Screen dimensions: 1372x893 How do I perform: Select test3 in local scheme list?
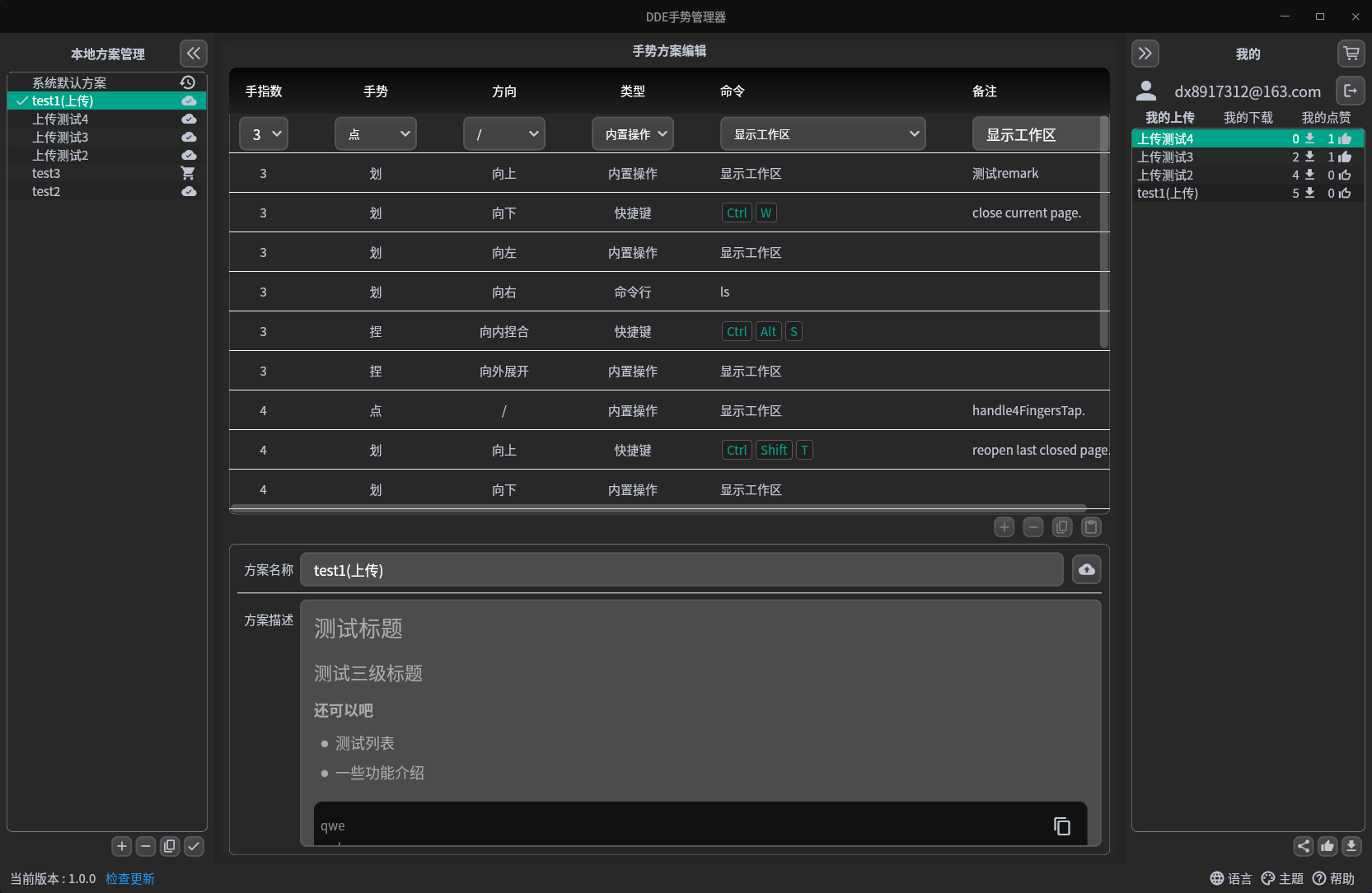tap(106, 173)
